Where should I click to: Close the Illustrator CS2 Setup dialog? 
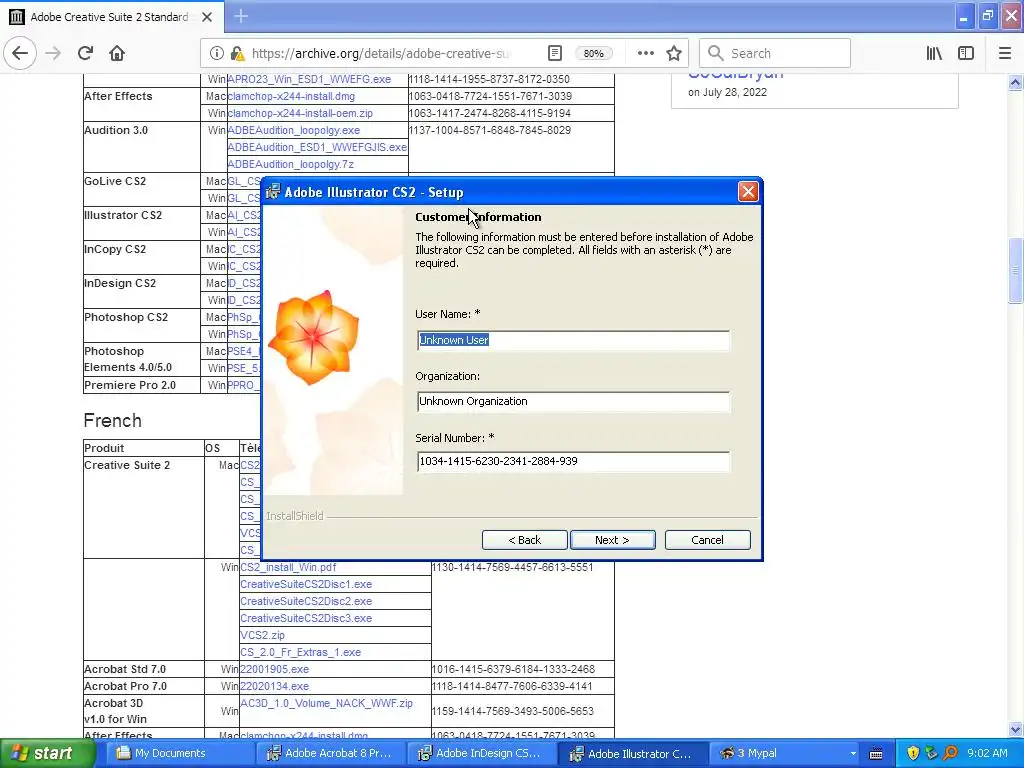748,191
